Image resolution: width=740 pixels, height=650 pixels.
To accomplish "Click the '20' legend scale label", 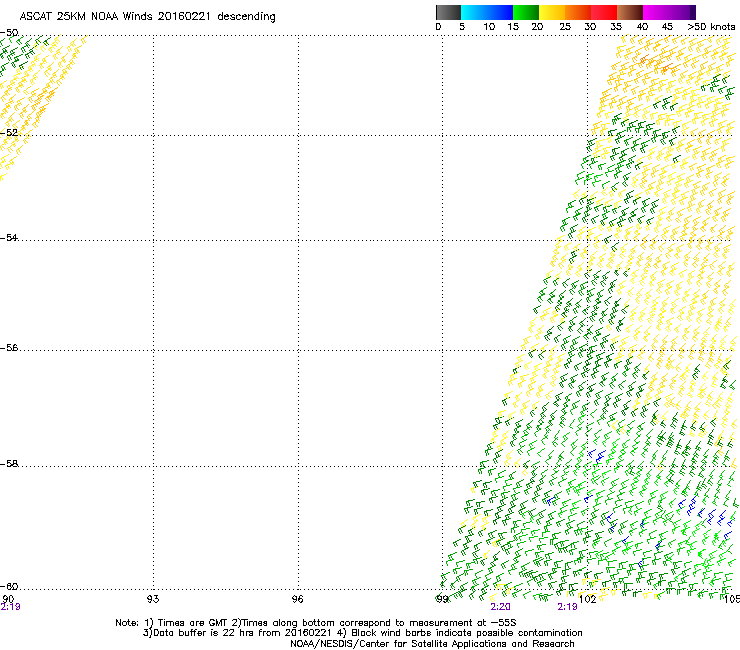I will point(537,27).
